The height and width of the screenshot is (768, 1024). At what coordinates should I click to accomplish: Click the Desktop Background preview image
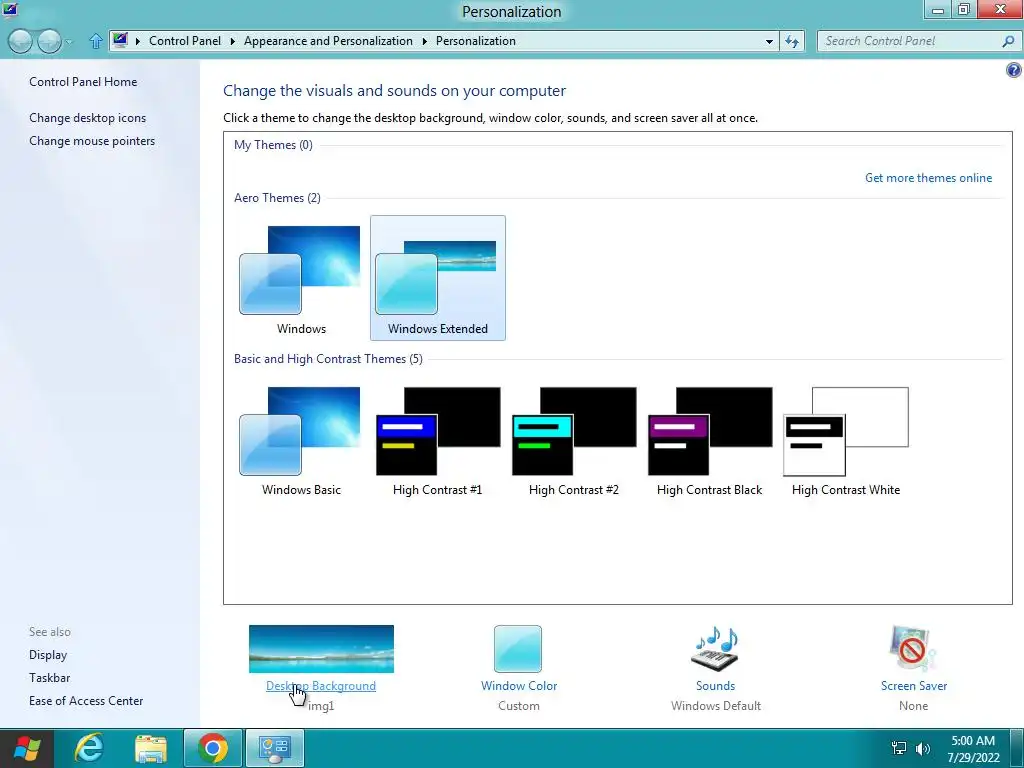click(x=321, y=648)
